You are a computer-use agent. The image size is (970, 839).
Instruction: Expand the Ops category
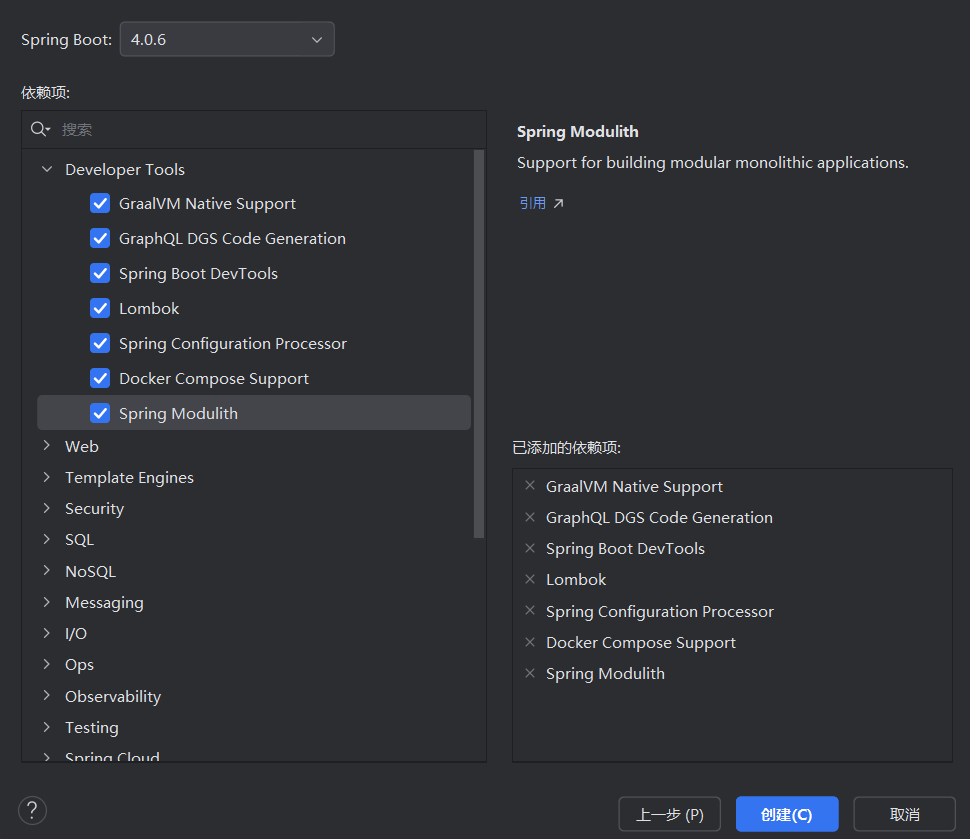(x=47, y=664)
